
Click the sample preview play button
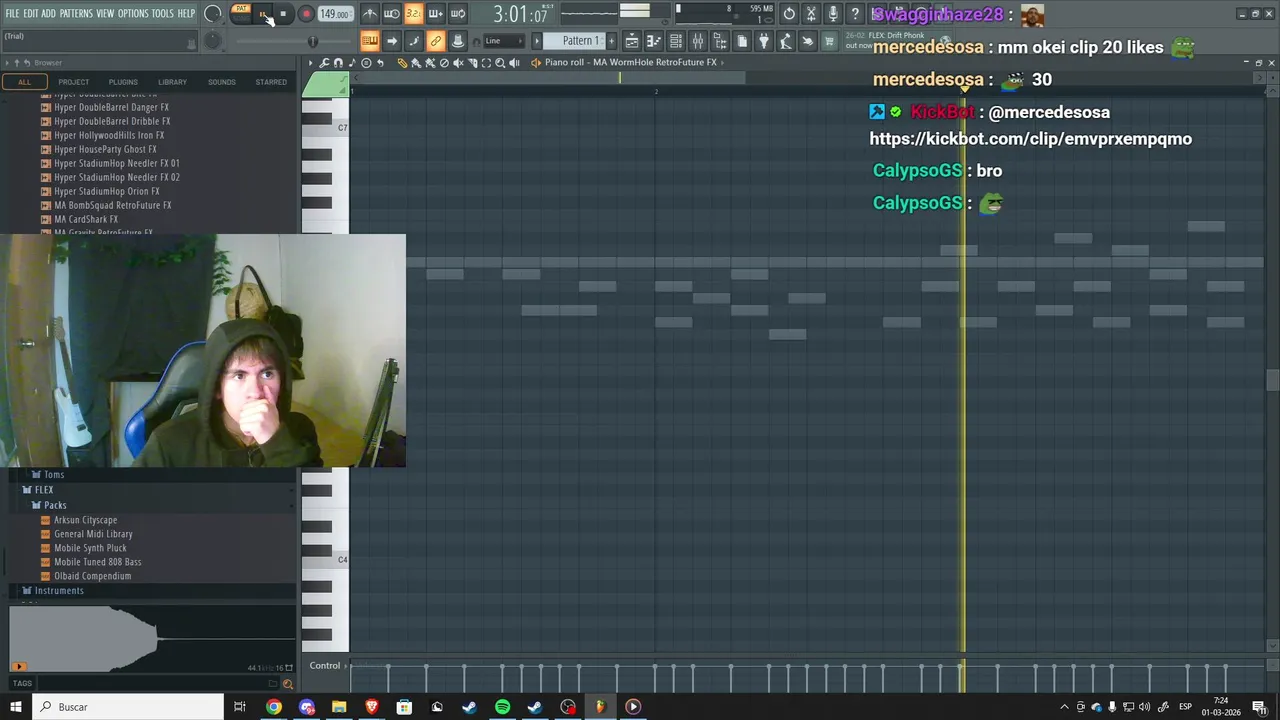18,666
